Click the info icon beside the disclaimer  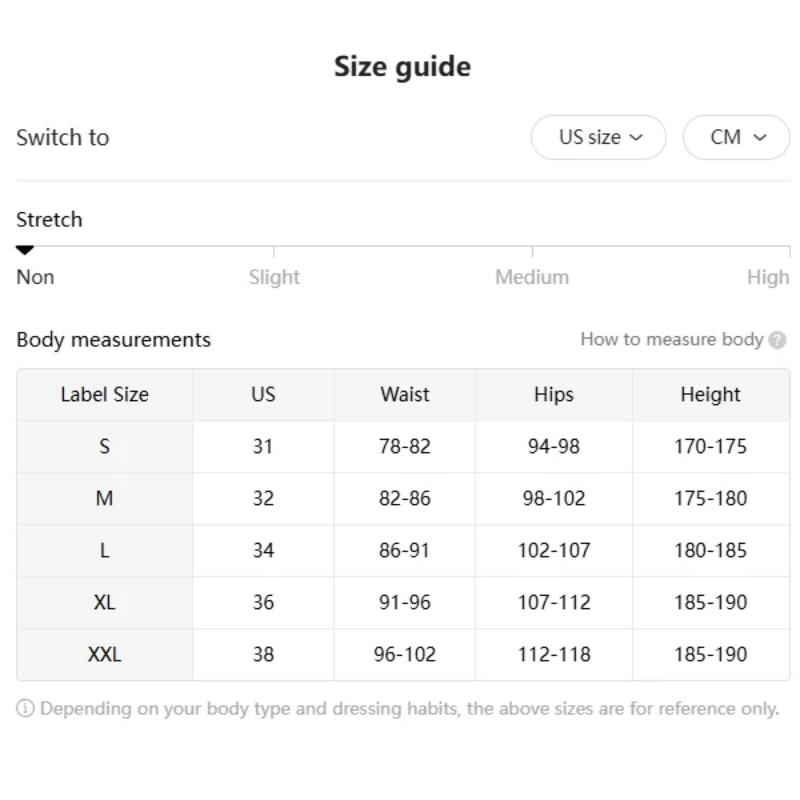click(25, 709)
